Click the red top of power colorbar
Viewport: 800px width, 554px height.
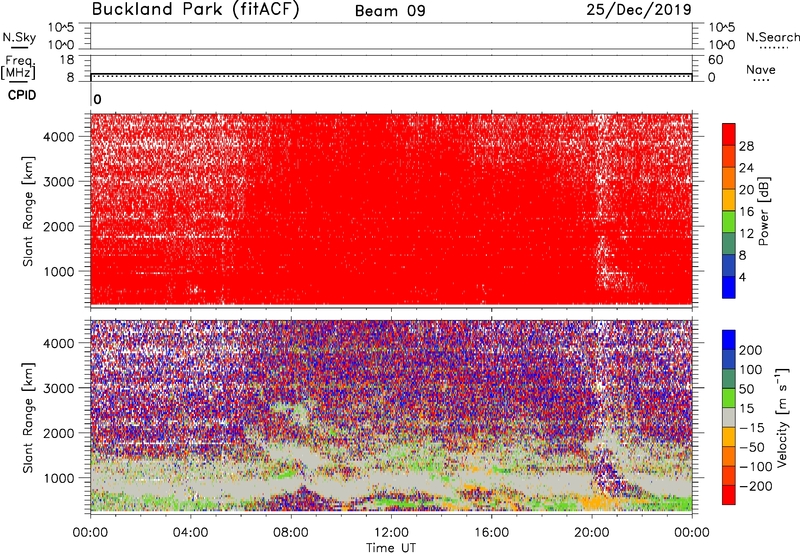(729, 135)
